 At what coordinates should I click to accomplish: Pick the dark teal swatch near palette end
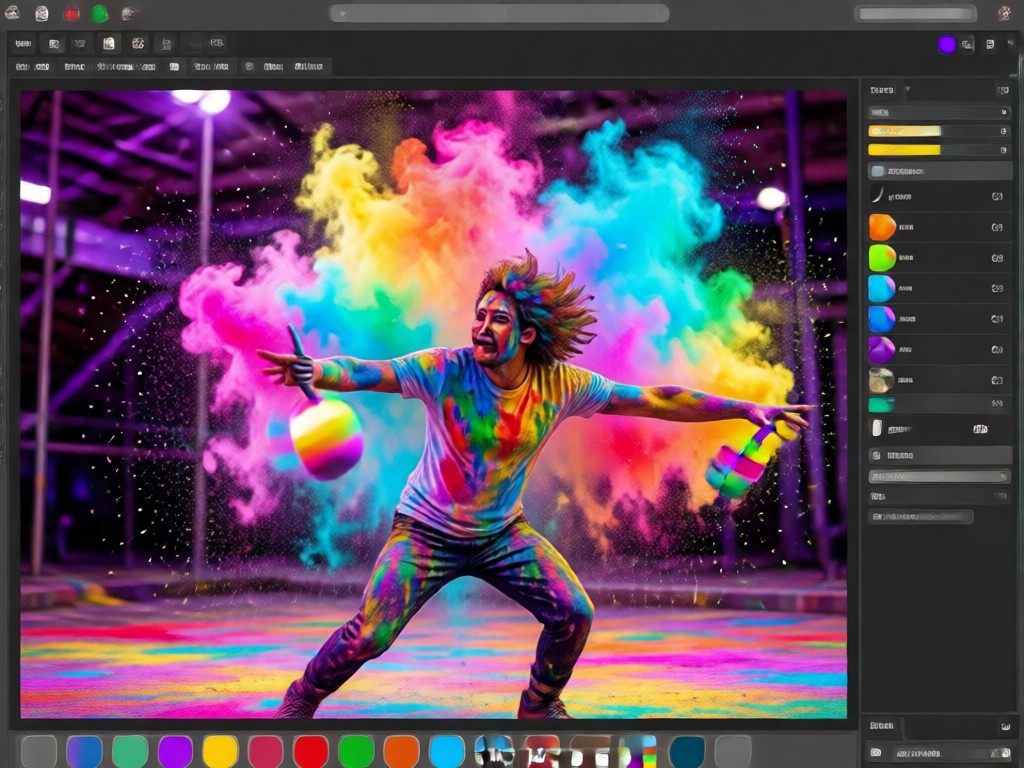(687, 751)
